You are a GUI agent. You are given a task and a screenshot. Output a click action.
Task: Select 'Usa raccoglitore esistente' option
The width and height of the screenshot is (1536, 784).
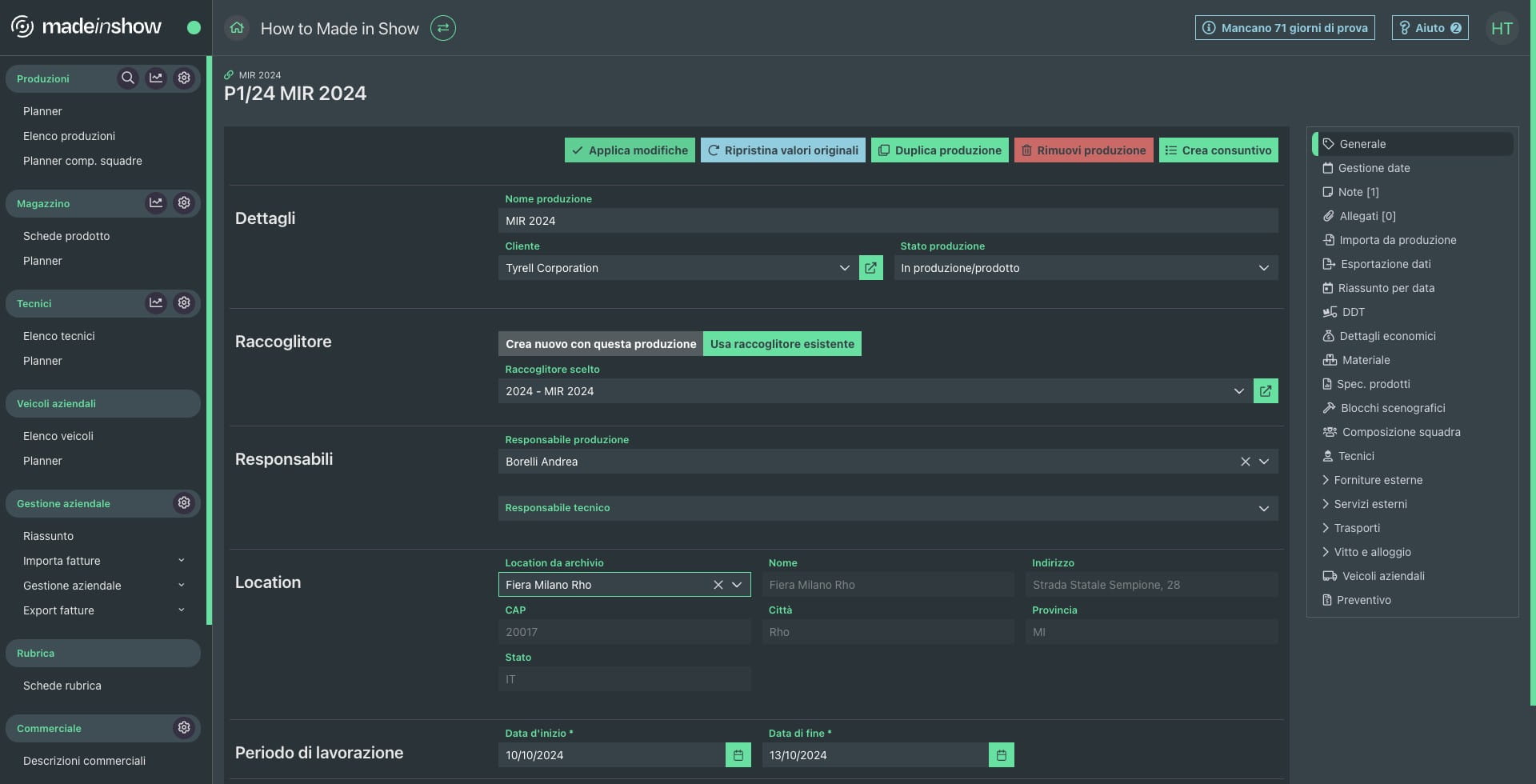(x=782, y=343)
